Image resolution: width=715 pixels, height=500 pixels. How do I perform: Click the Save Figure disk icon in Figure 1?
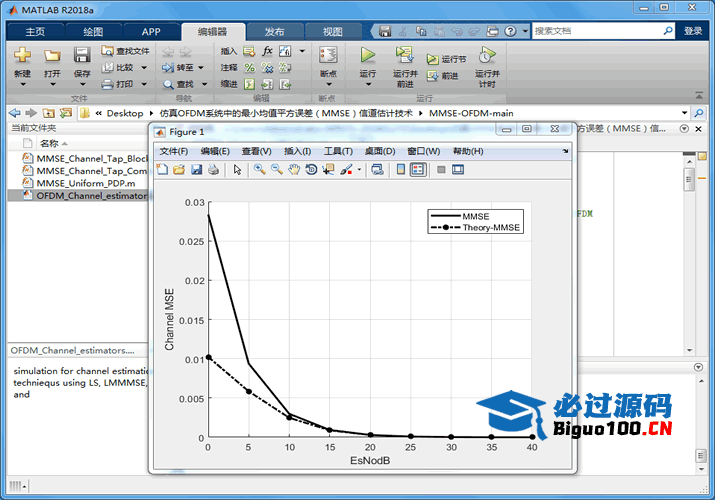(197, 170)
